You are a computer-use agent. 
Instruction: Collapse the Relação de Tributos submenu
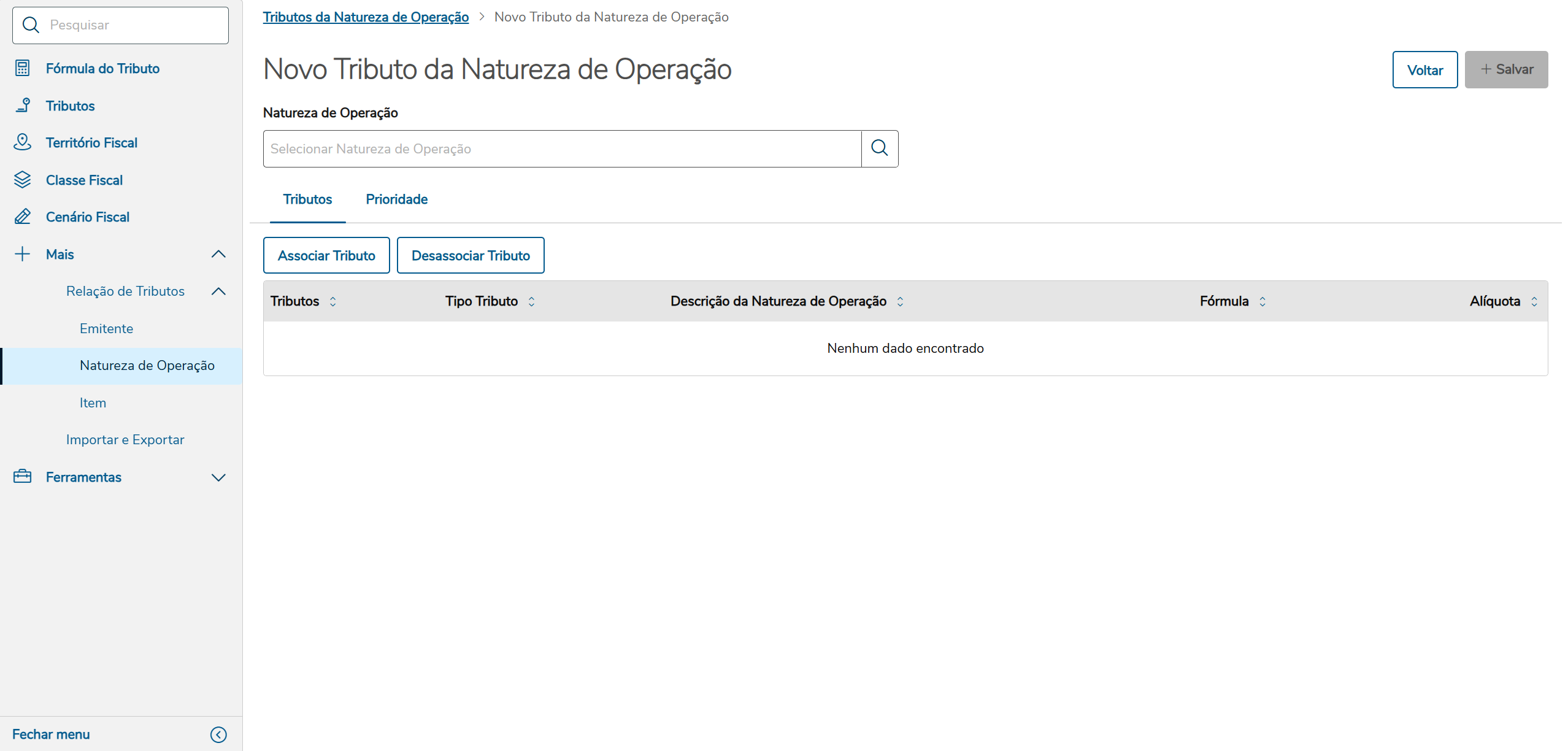click(218, 291)
